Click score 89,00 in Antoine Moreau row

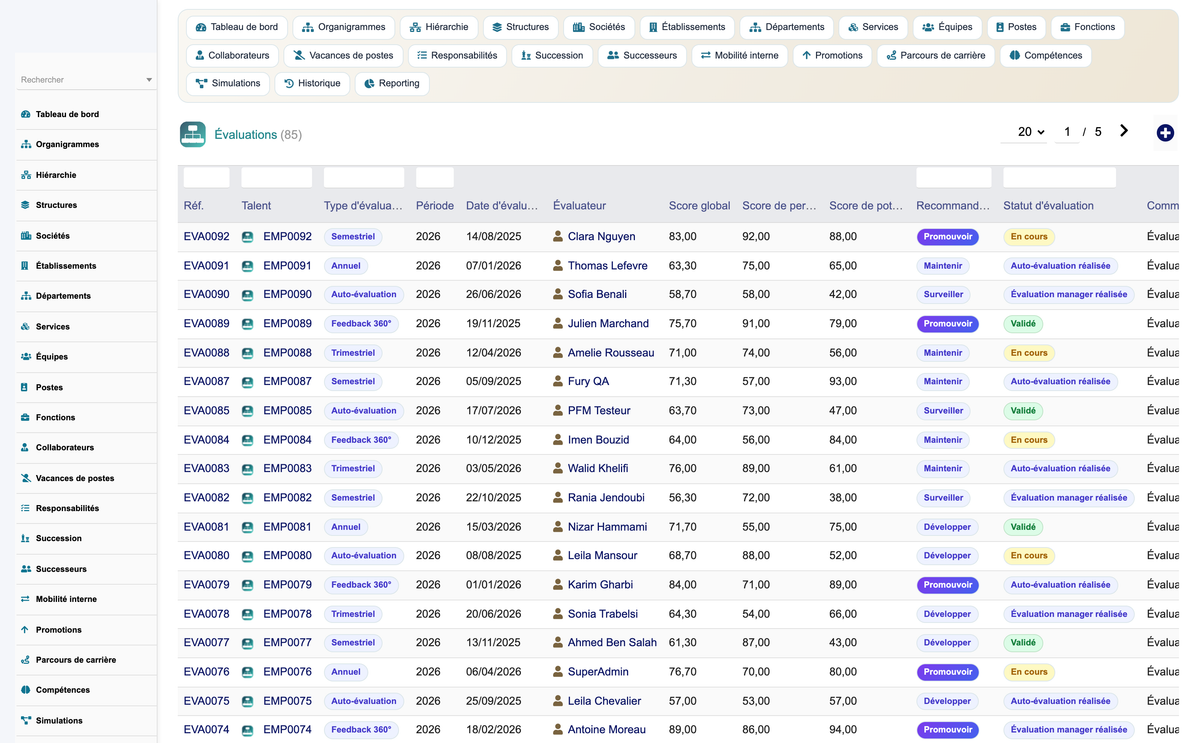pyautogui.click(x=683, y=730)
